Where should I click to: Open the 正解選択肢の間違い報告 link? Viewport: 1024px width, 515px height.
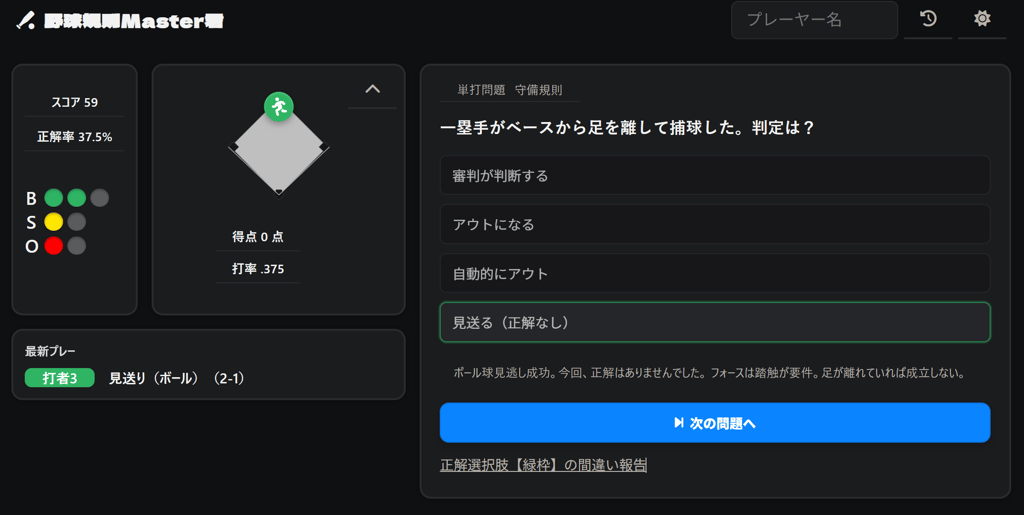[x=543, y=465]
